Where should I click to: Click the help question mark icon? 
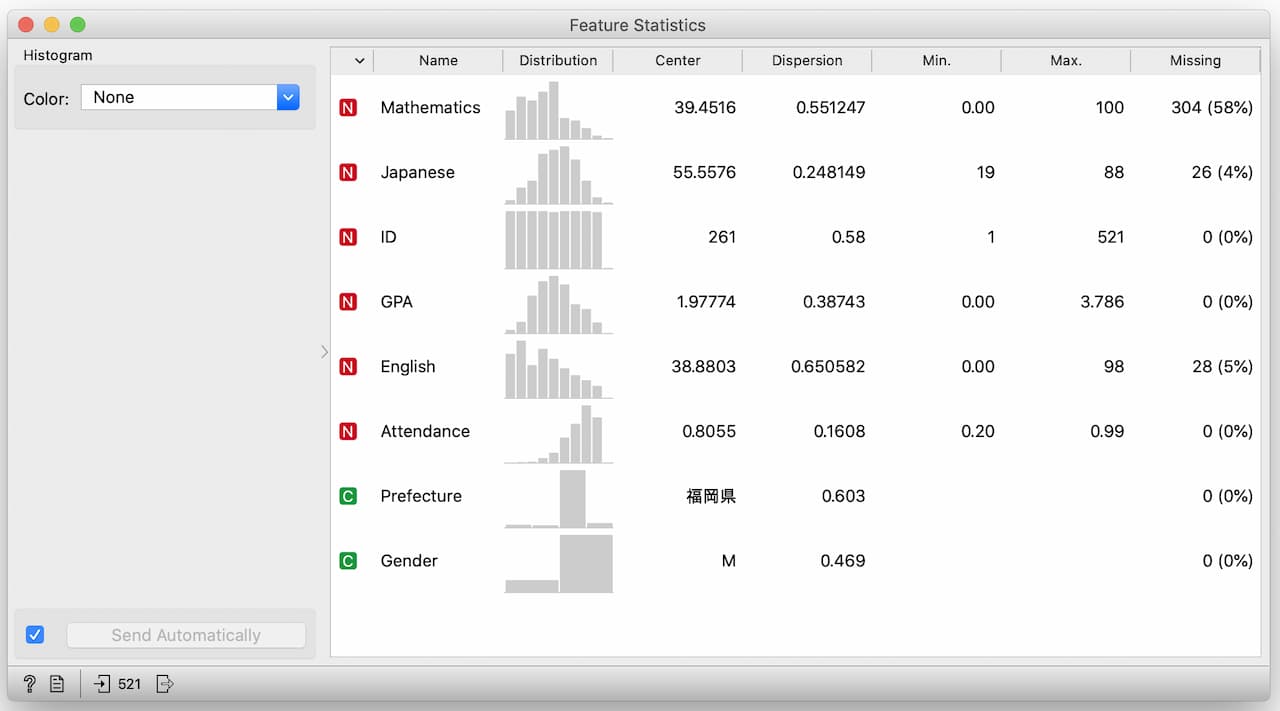click(29, 684)
